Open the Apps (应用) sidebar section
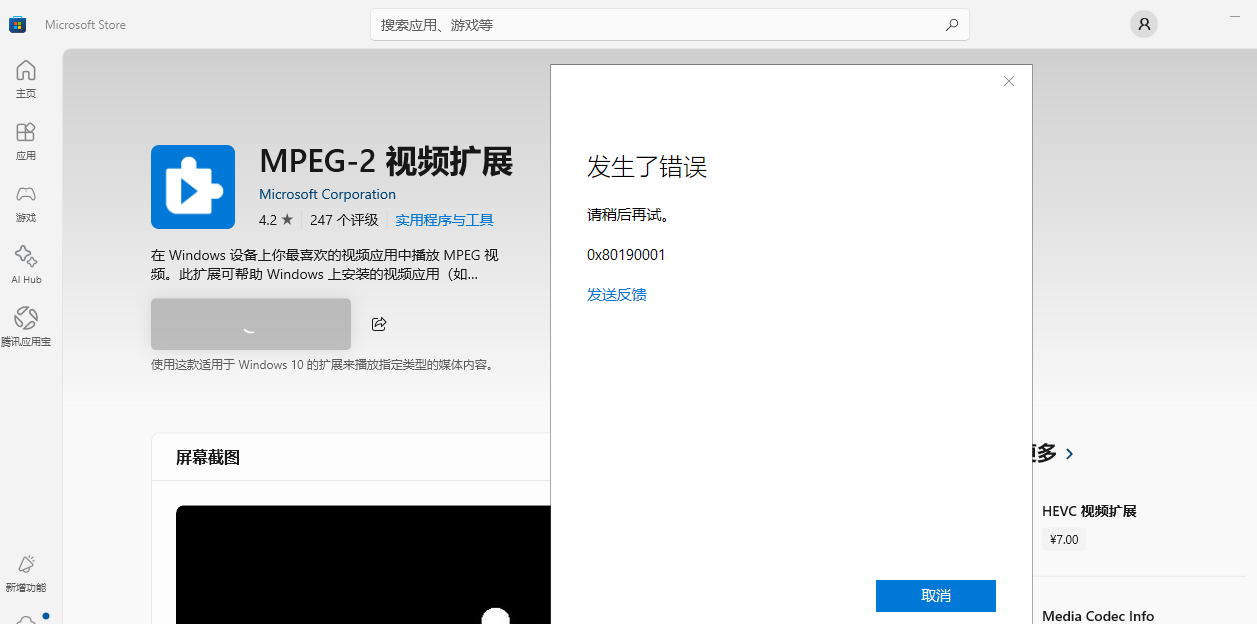Viewport: 1257px width, 624px height. [26, 141]
